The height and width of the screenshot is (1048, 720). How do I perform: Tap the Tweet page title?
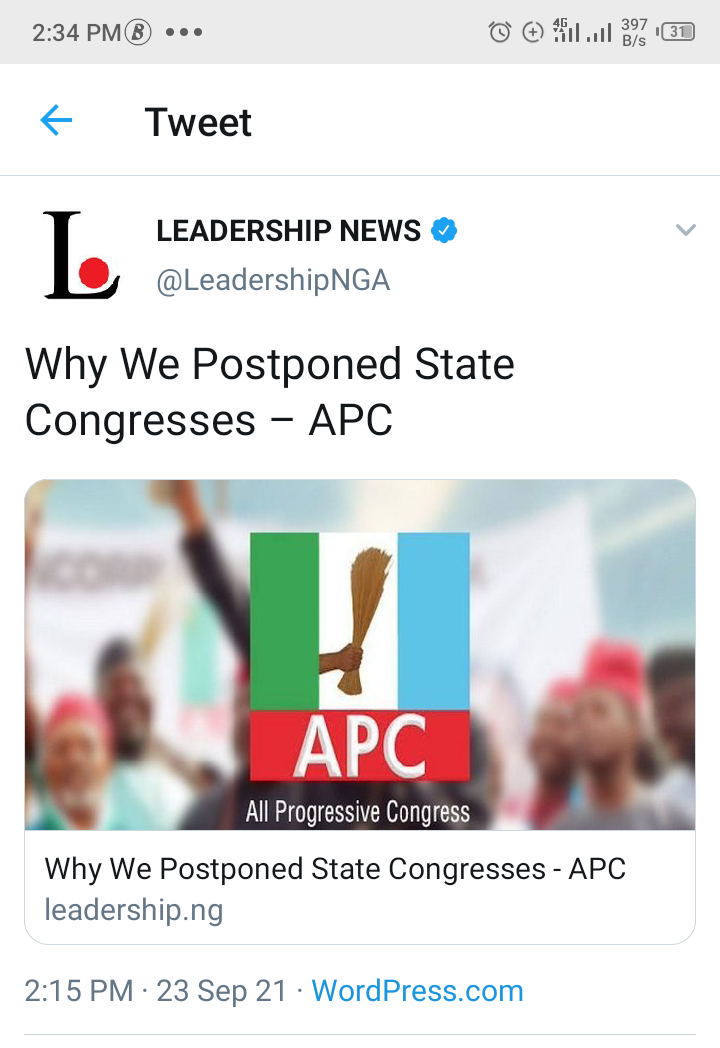click(x=198, y=122)
